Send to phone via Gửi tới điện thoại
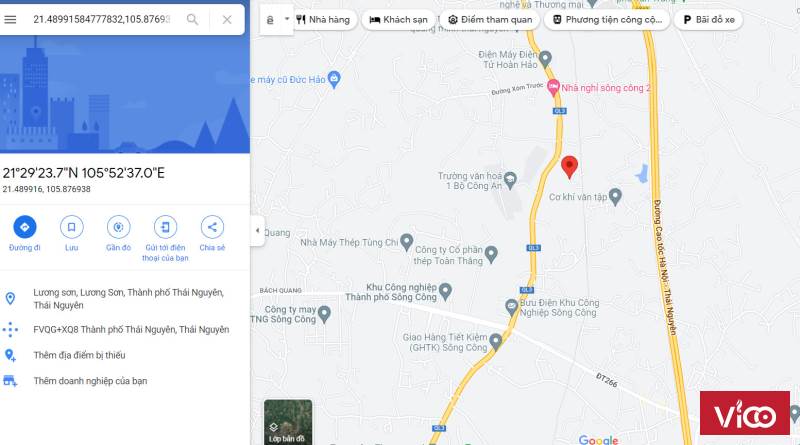The height and width of the screenshot is (445, 800). click(x=165, y=239)
